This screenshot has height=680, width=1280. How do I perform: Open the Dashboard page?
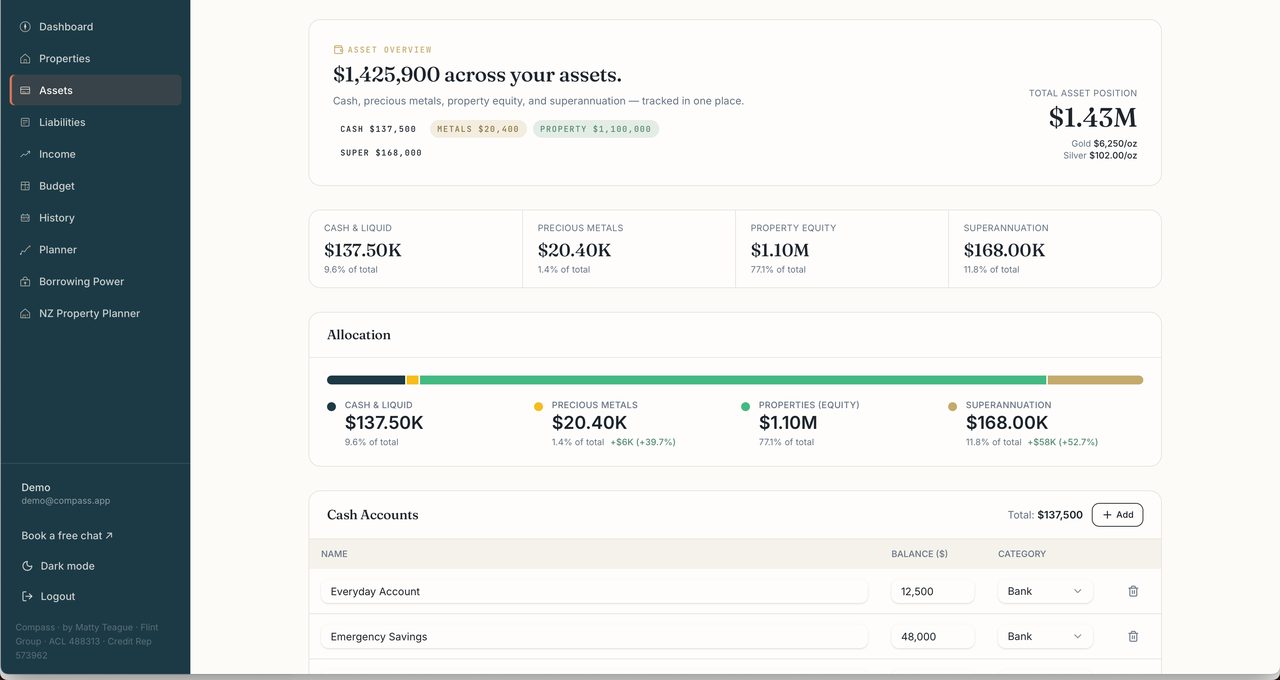(96, 27)
